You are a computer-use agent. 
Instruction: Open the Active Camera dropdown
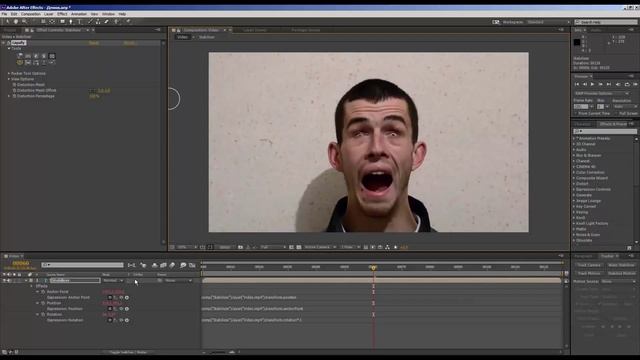click(x=320, y=247)
